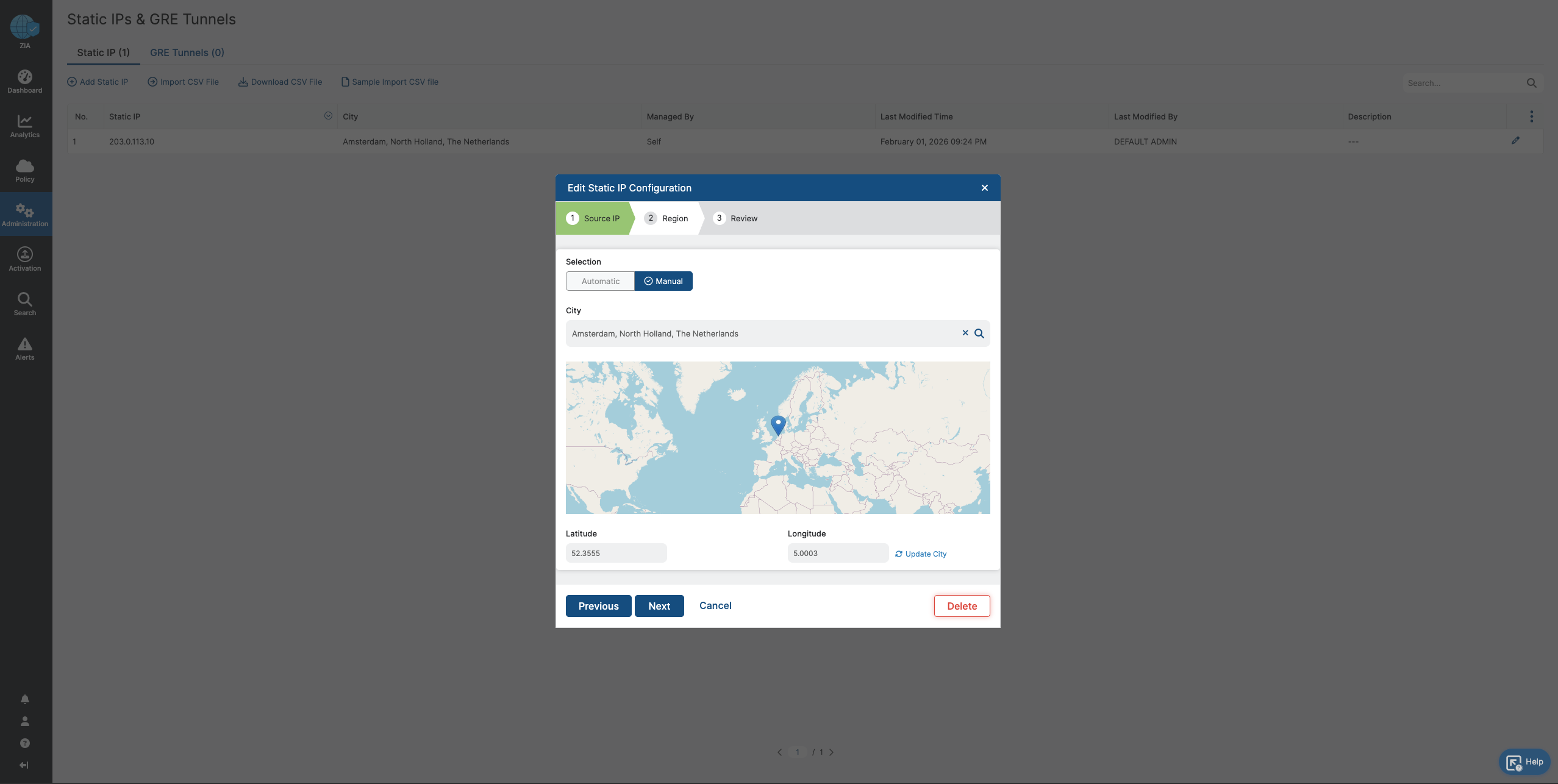
Task: Open the Static IP column sort dropdown
Action: tap(328, 116)
